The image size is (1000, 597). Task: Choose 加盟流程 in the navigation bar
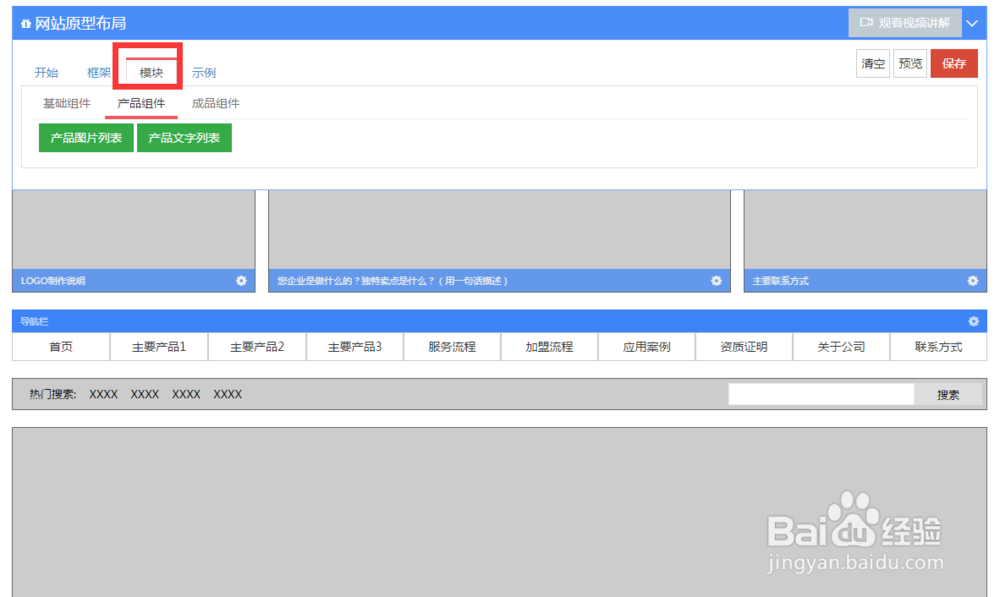point(549,347)
